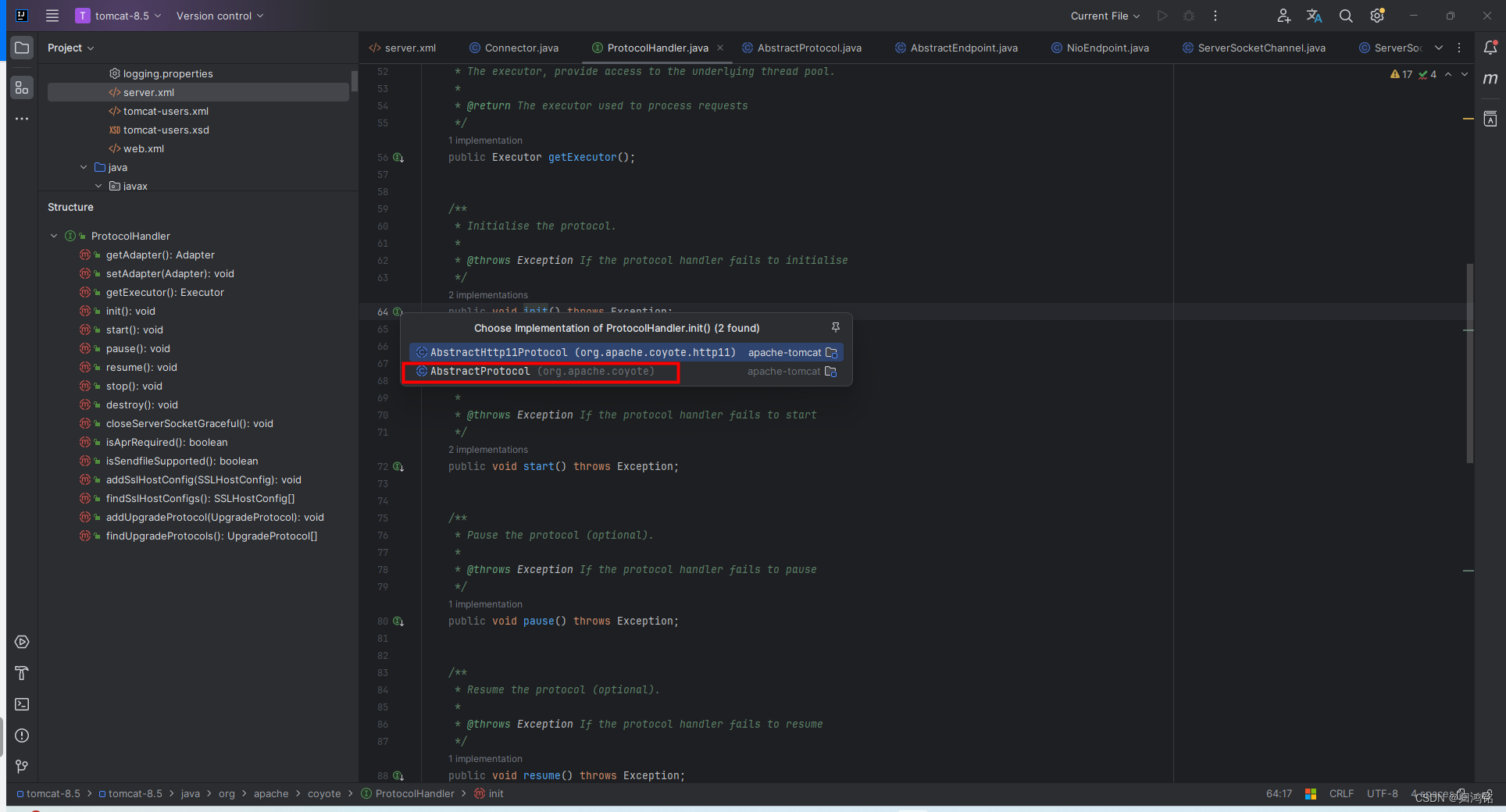Open the Terminal tool window
1506x812 pixels.
coord(22,704)
